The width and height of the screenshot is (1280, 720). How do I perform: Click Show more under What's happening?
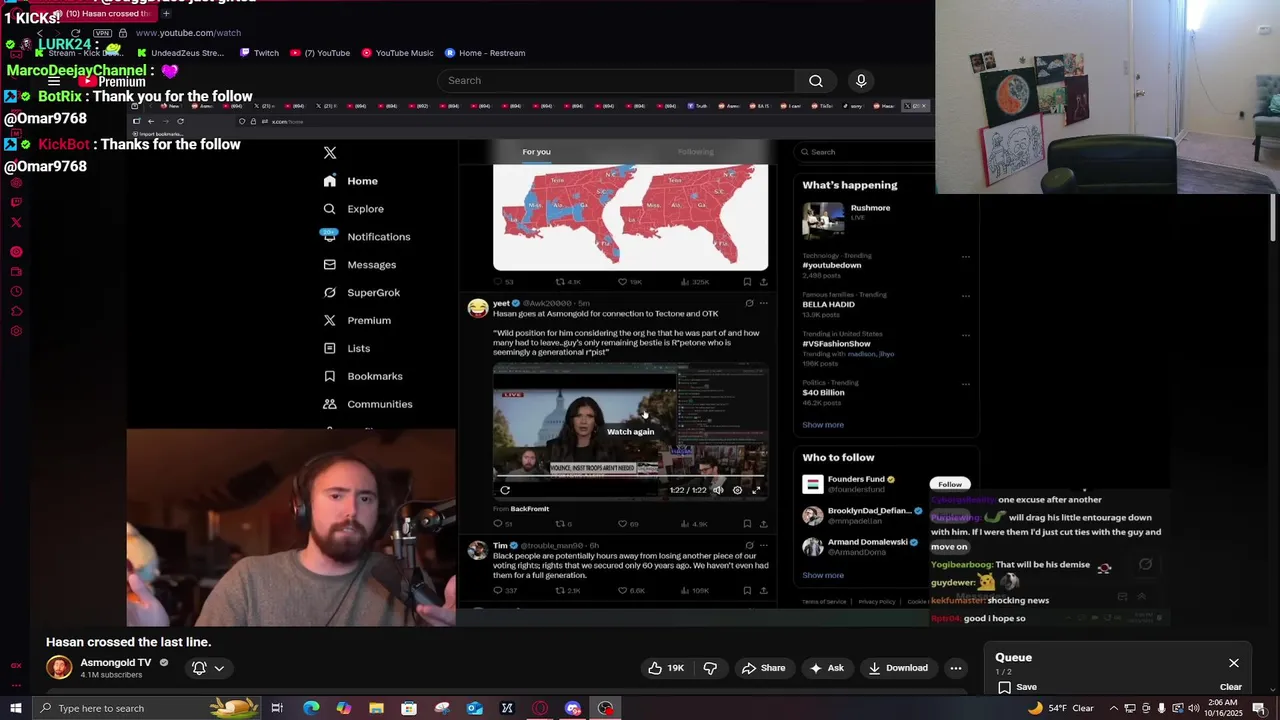(823, 425)
